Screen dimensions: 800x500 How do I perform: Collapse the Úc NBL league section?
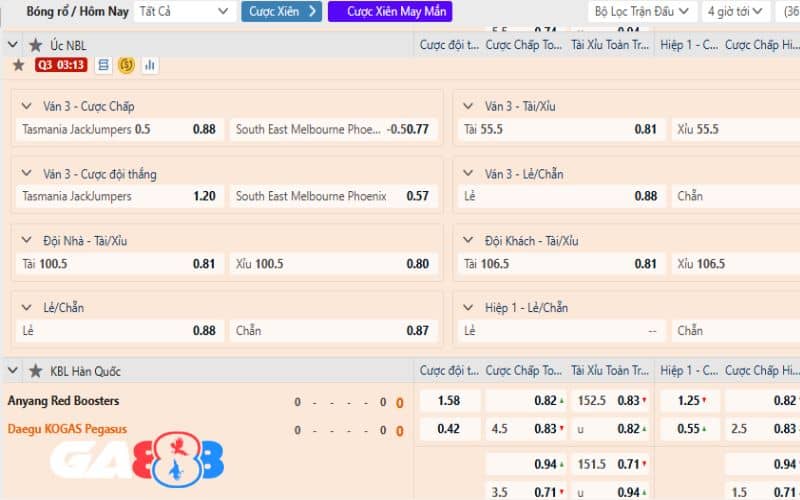[13, 45]
